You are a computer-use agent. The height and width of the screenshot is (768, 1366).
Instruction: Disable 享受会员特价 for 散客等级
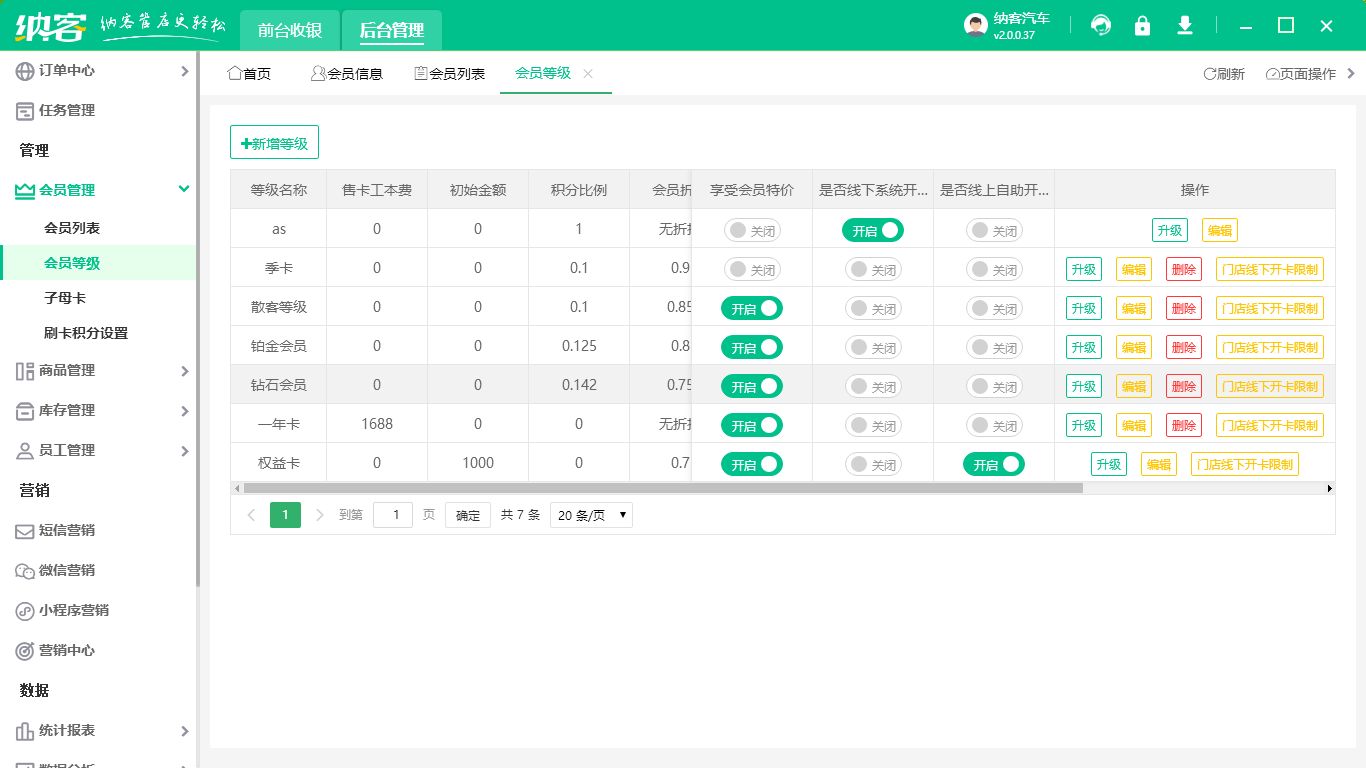751,308
